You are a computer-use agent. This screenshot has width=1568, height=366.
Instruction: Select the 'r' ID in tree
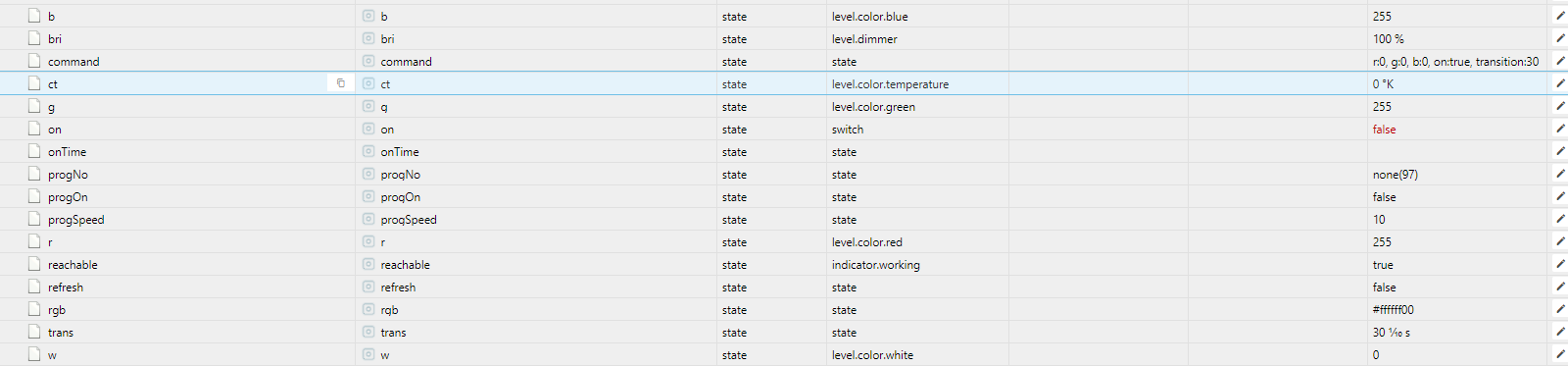tap(50, 242)
